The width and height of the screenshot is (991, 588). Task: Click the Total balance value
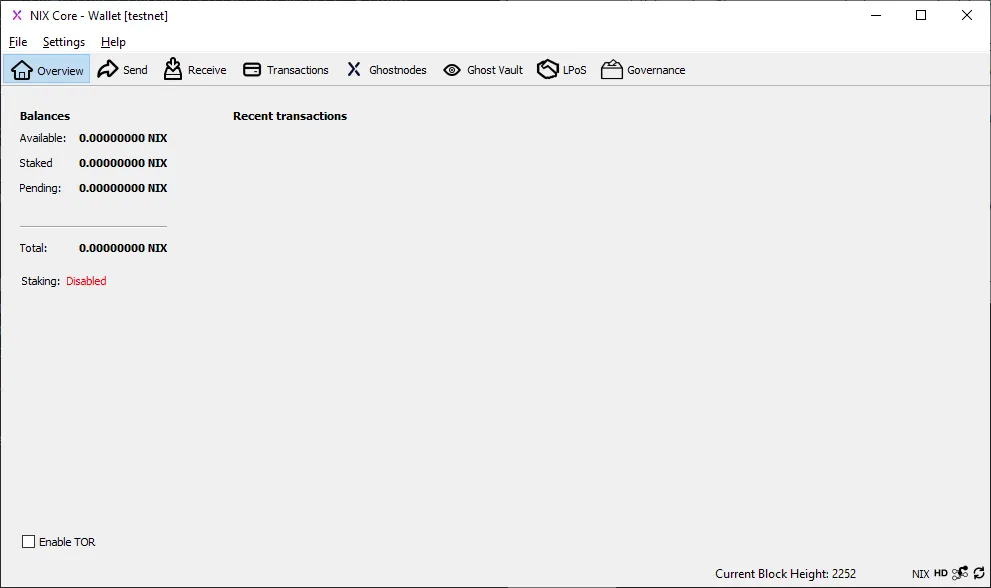(x=123, y=248)
